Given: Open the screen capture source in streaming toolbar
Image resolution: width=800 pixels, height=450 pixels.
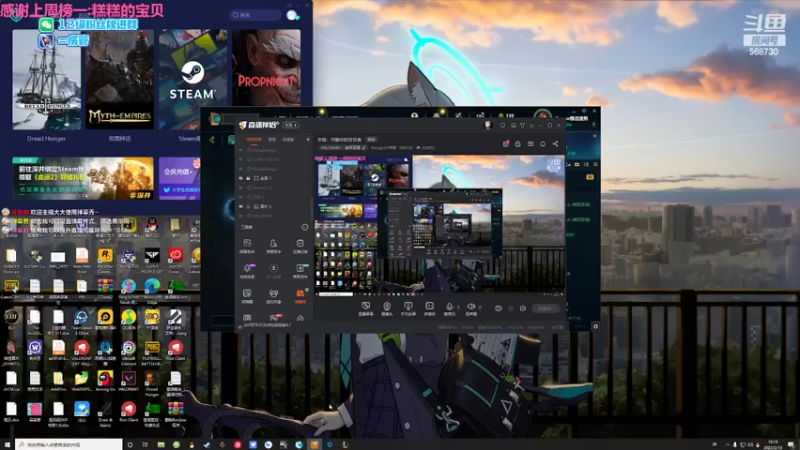Looking at the screenshot, I should pos(366,308).
